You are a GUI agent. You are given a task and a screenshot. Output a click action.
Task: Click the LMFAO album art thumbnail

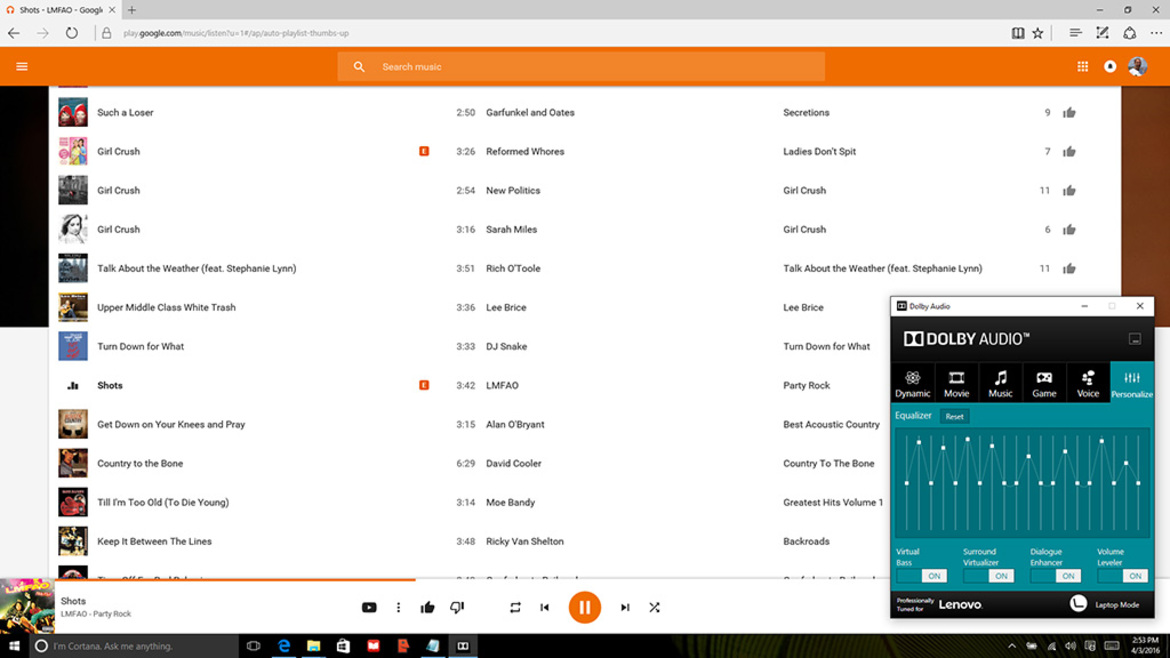pos(28,606)
